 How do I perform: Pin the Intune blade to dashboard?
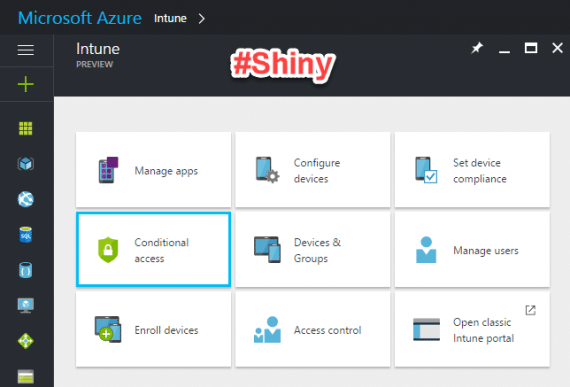[x=477, y=48]
